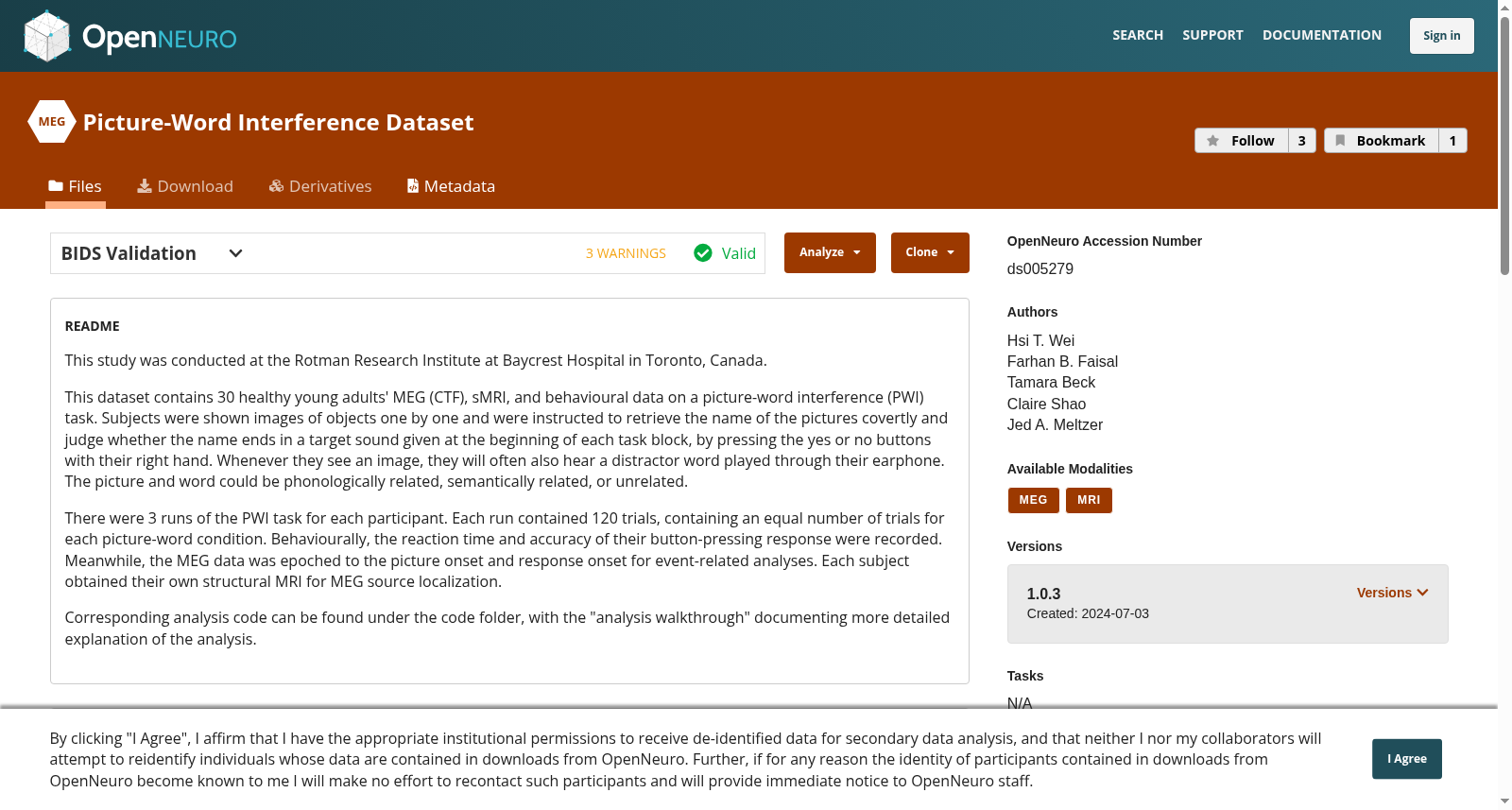Click the Available Modalities heading
This screenshot has height=810, width=1512.
[x=1070, y=469]
